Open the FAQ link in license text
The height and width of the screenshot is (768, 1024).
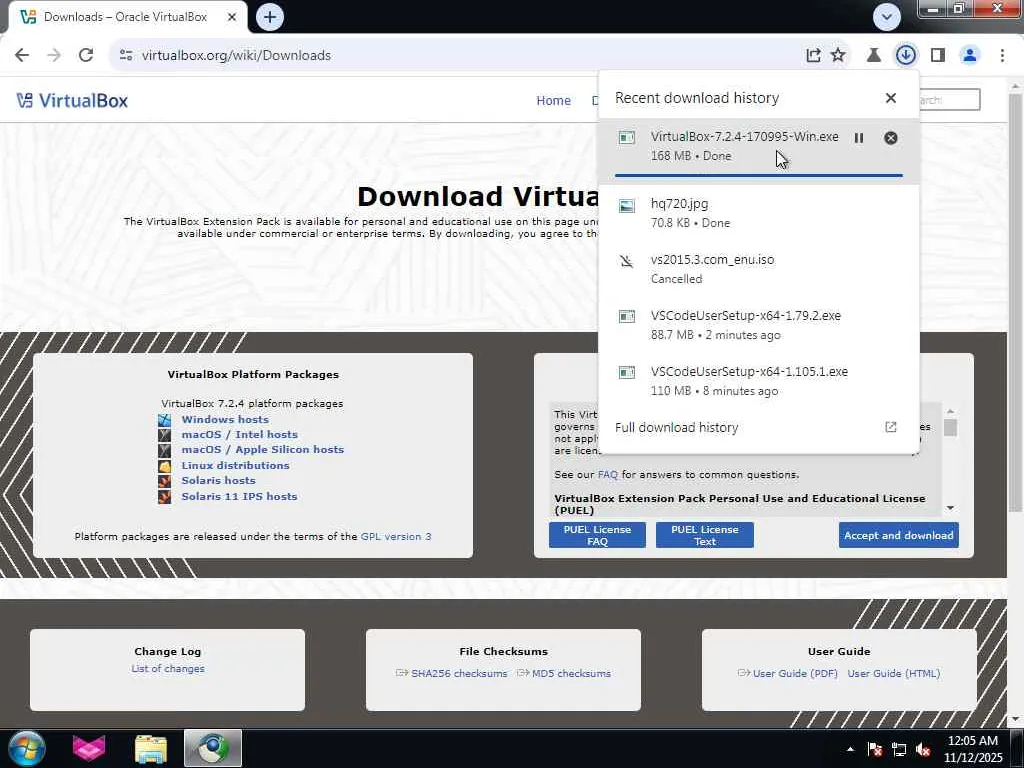point(607,475)
